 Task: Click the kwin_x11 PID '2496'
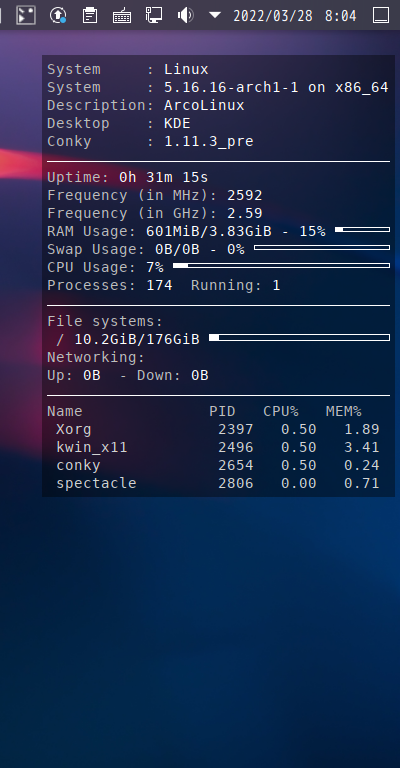pos(236,448)
